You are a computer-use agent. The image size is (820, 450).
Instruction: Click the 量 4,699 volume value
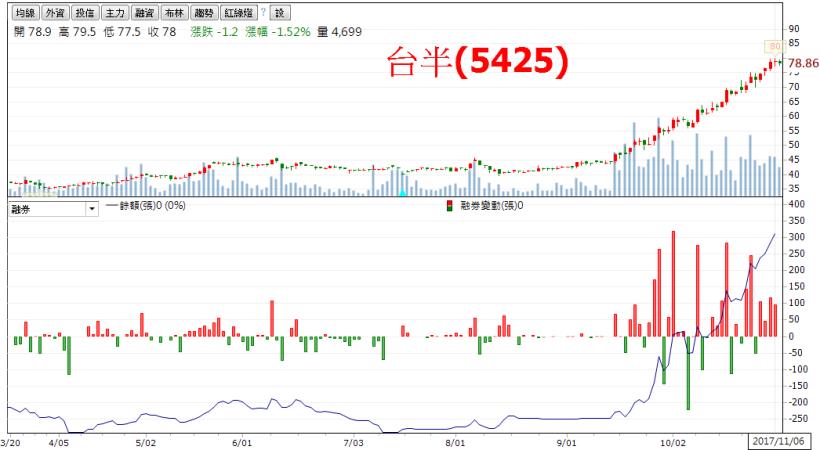(x=339, y=32)
